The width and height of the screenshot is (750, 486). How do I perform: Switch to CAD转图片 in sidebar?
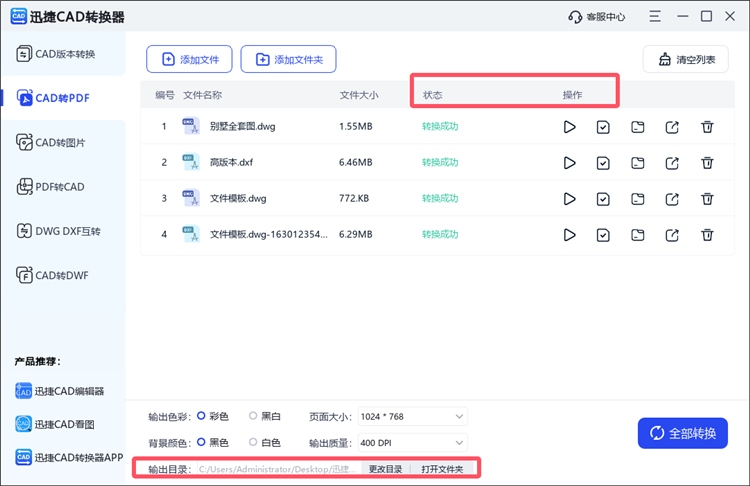pos(60,142)
